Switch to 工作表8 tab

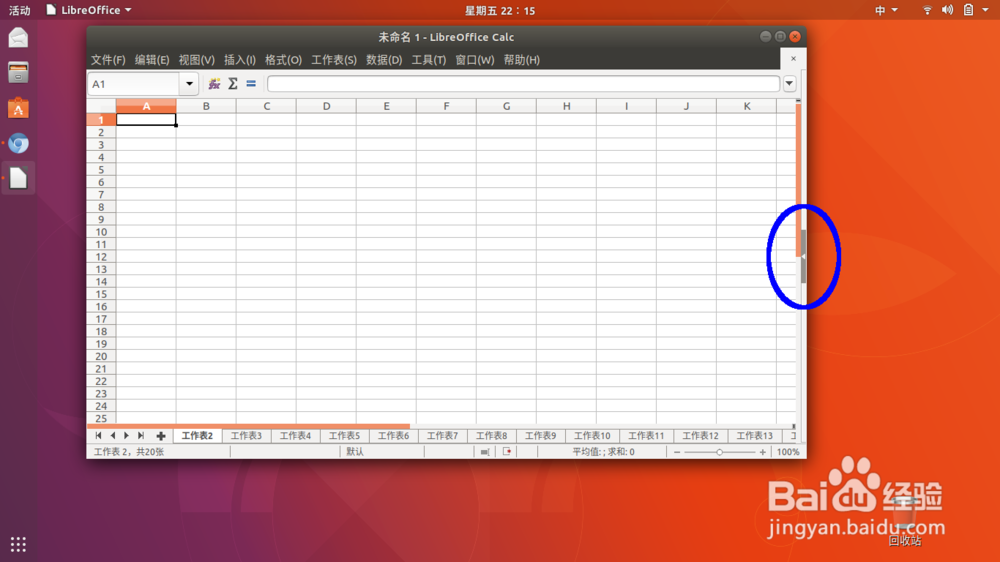coord(492,436)
